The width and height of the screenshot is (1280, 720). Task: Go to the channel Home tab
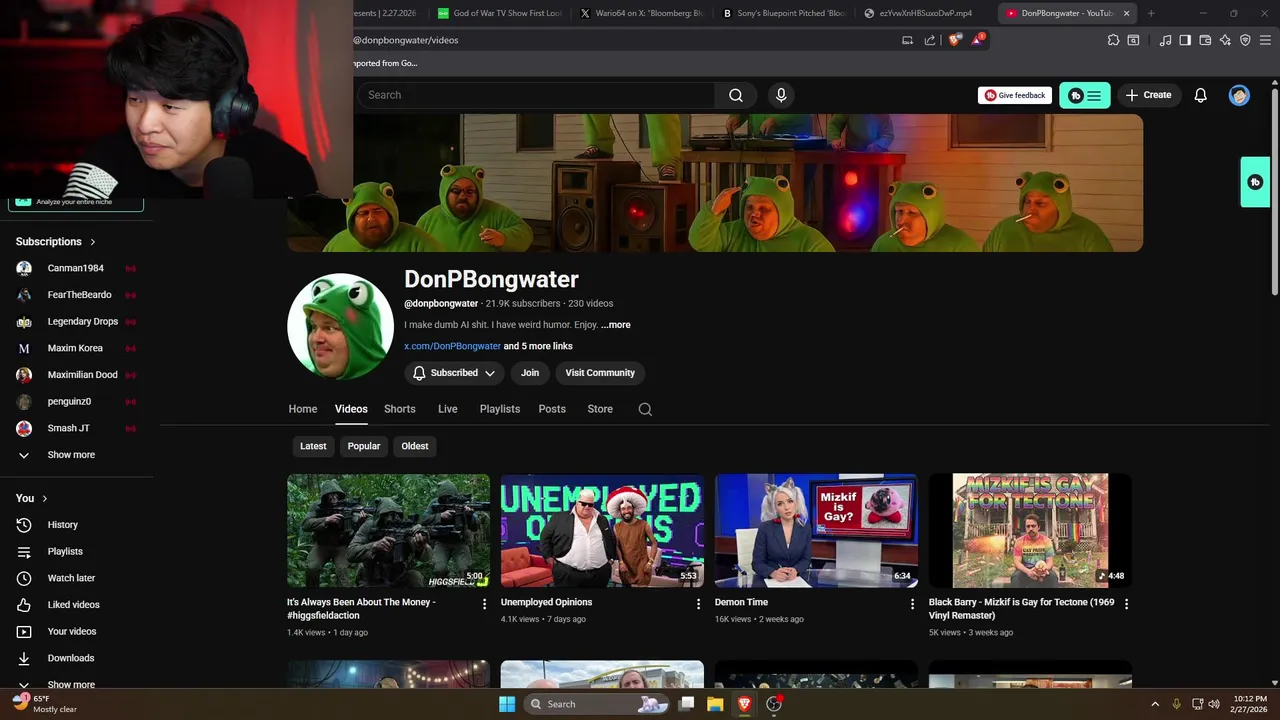click(303, 409)
